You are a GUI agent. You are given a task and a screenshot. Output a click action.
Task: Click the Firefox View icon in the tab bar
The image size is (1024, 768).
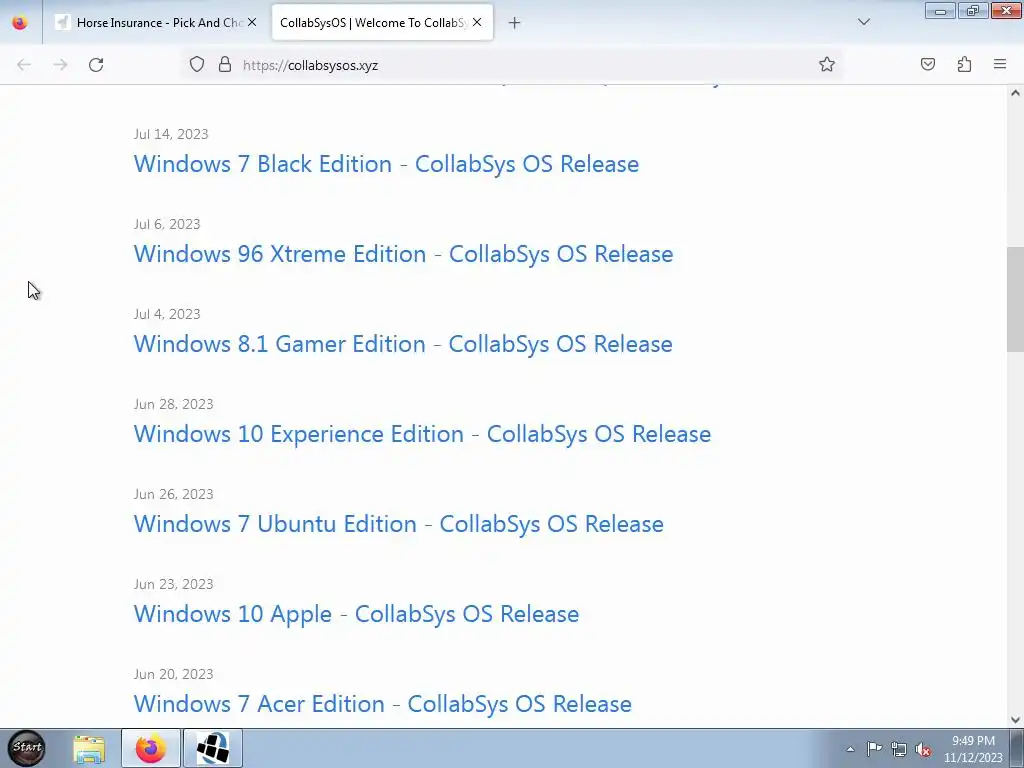20,22
